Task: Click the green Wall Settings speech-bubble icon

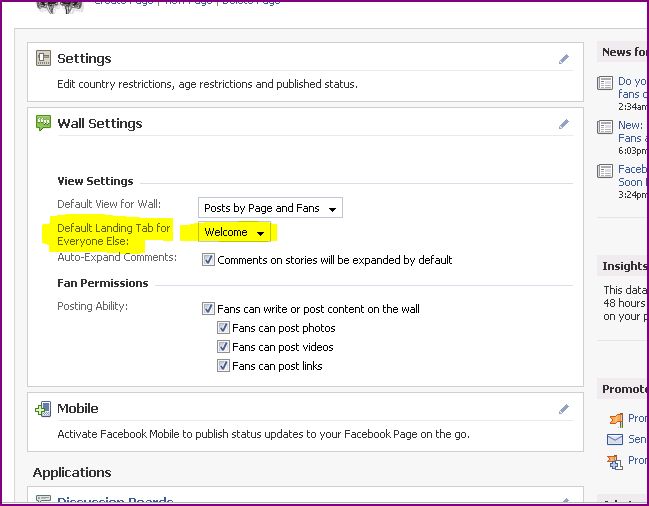Action: pyautogui.click(x=43, y=124)
